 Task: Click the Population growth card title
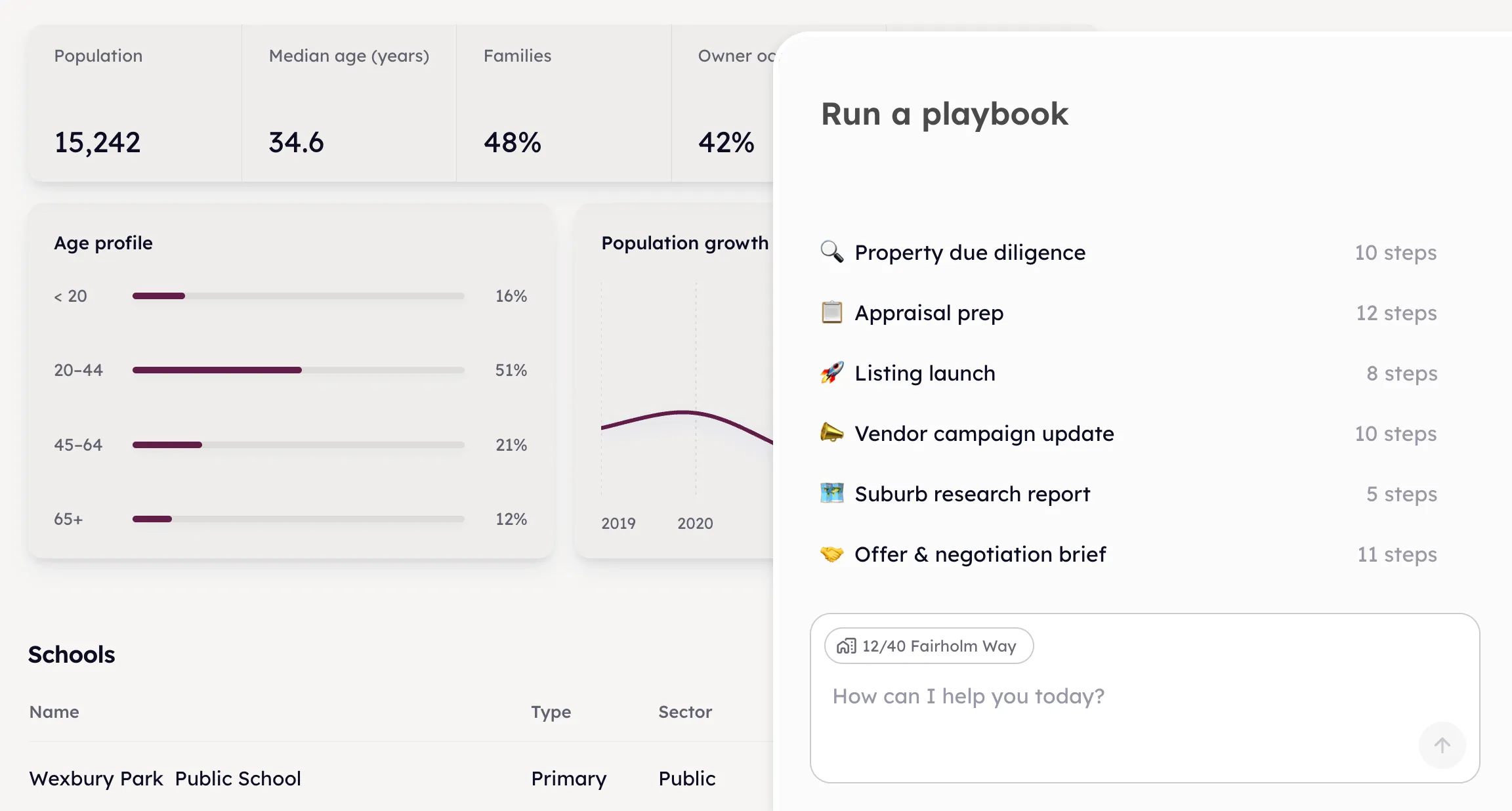(684, 243)
